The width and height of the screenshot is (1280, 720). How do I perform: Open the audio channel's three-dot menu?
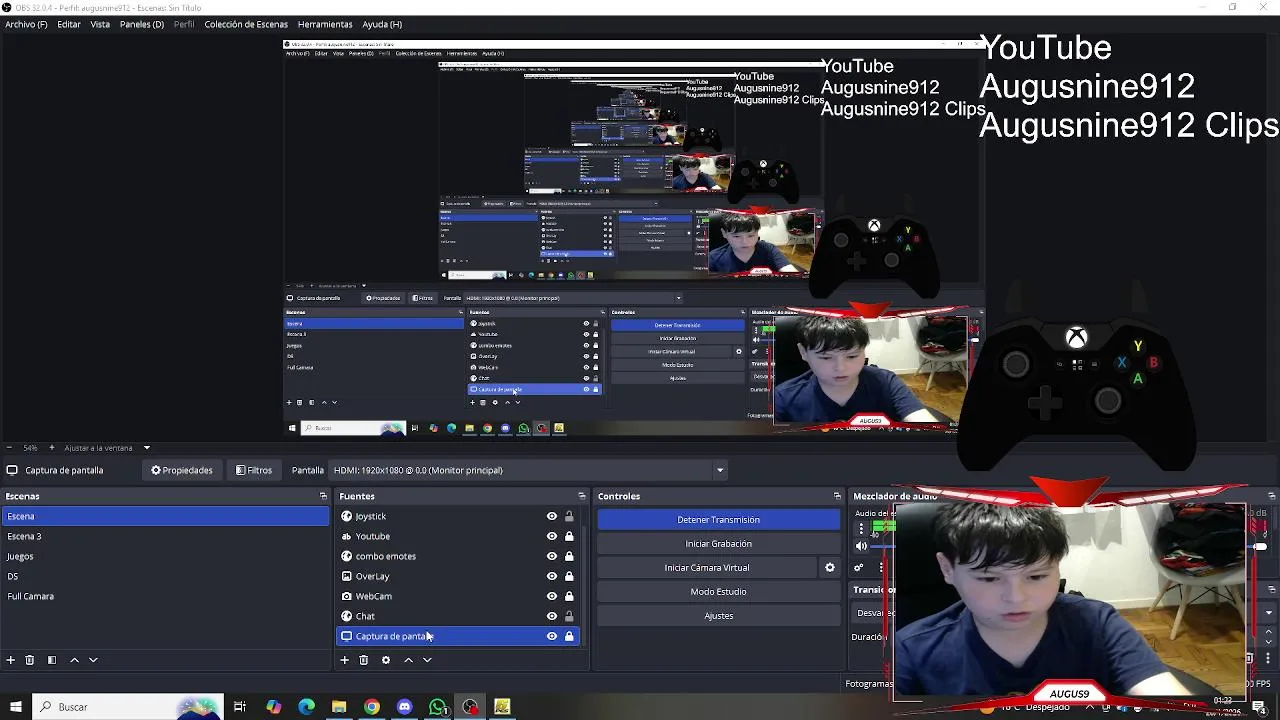click(861, 529)
